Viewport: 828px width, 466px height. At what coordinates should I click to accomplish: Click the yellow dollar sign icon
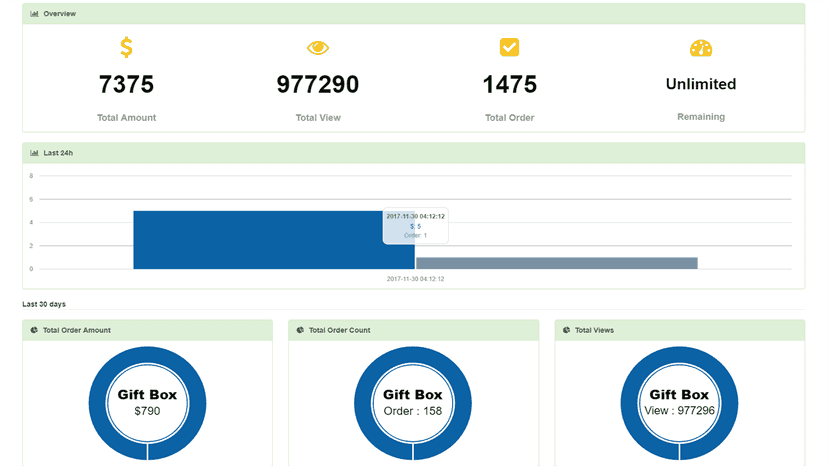[126, 47]
